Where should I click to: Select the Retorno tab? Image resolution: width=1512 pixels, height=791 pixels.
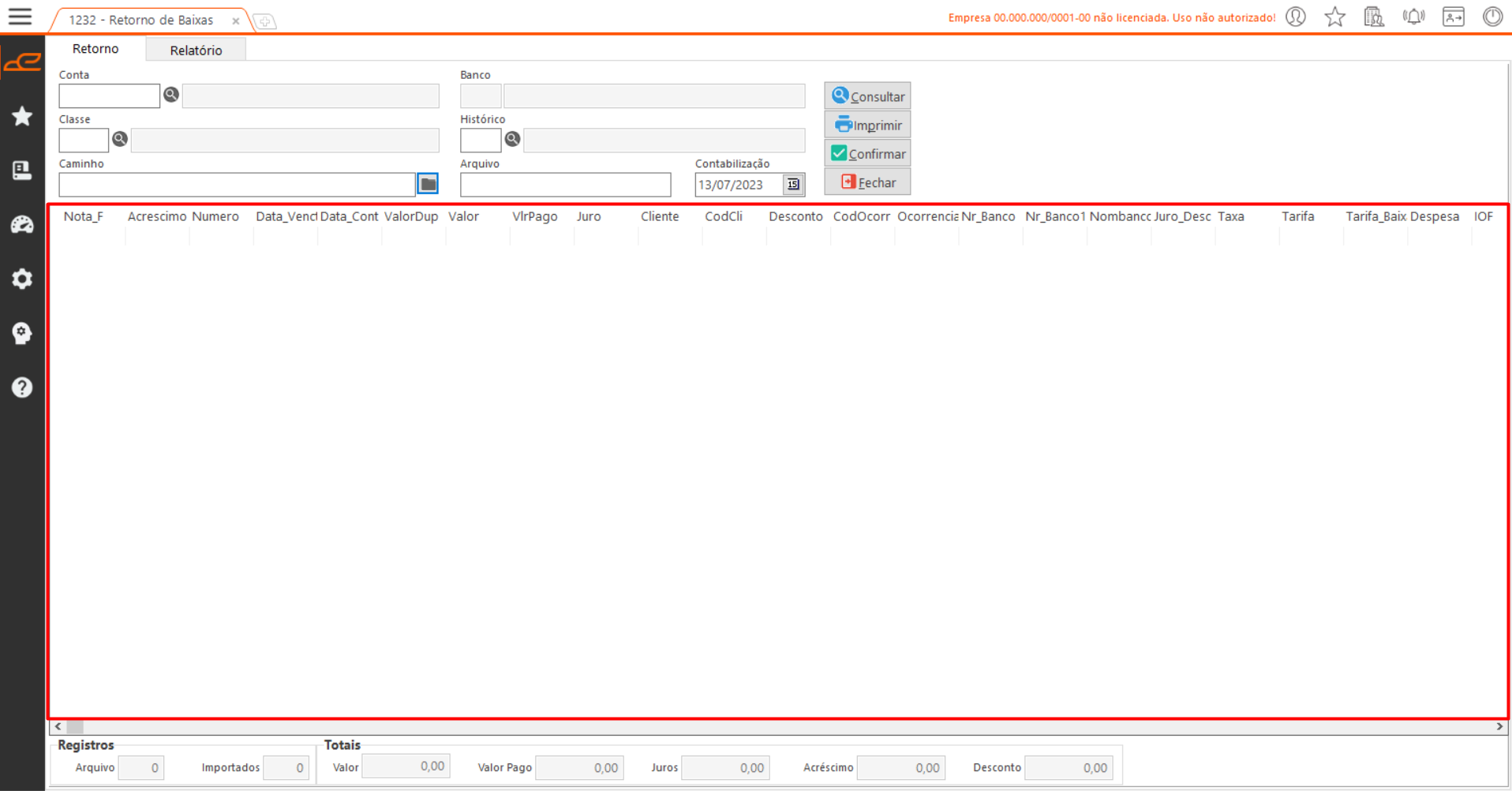(x=95, y=49)
